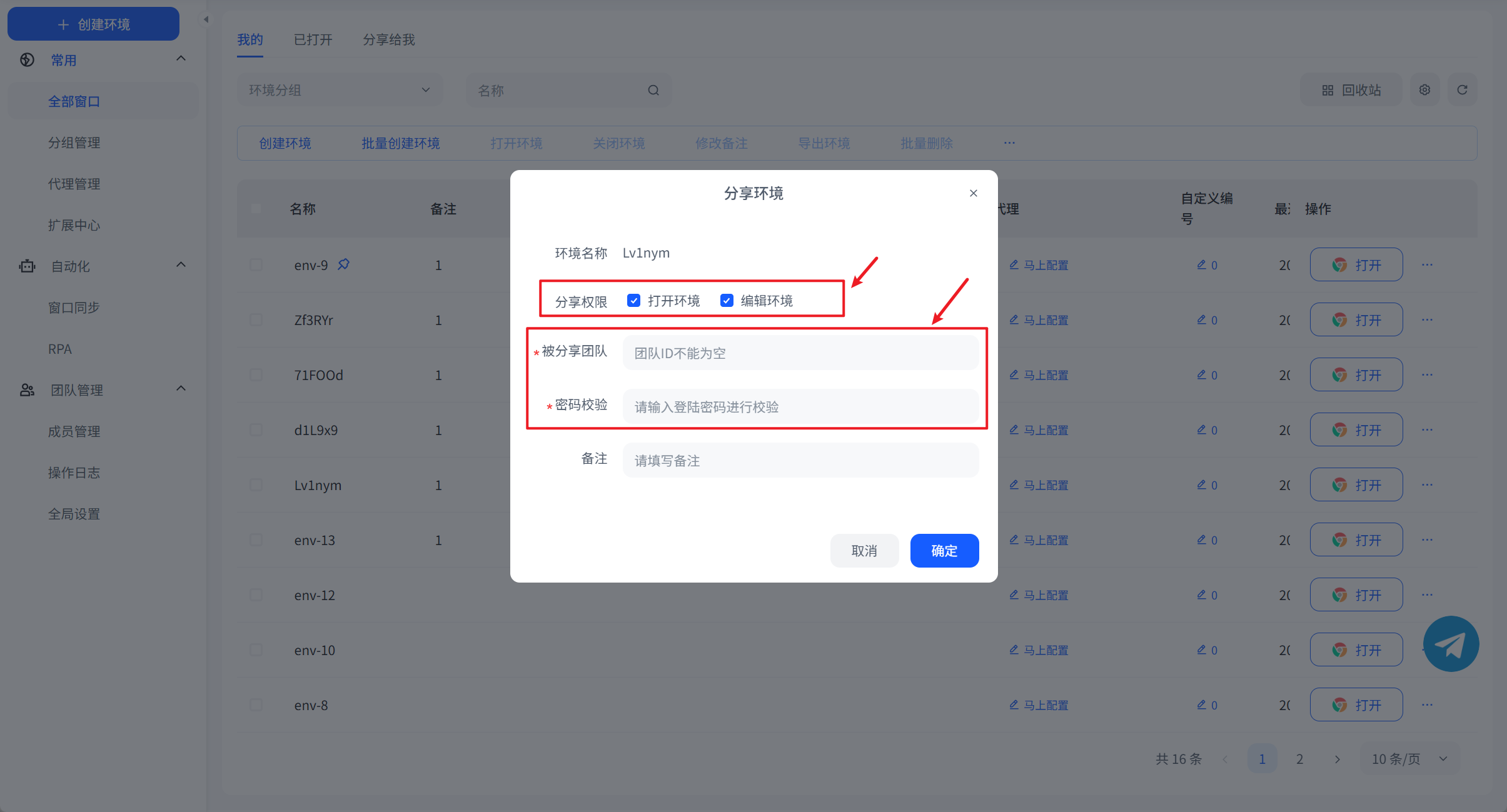The width and height of the screenshot is (1507, 812).
Task: Click the refresh icon in top right
Action: tap(1462, 90)
